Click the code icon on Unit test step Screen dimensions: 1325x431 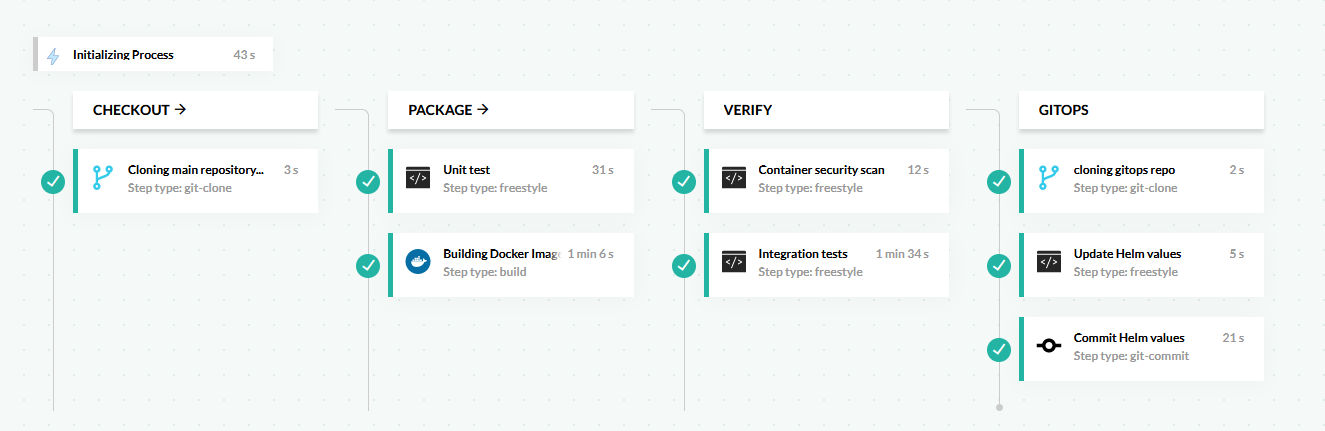(418, 179)
